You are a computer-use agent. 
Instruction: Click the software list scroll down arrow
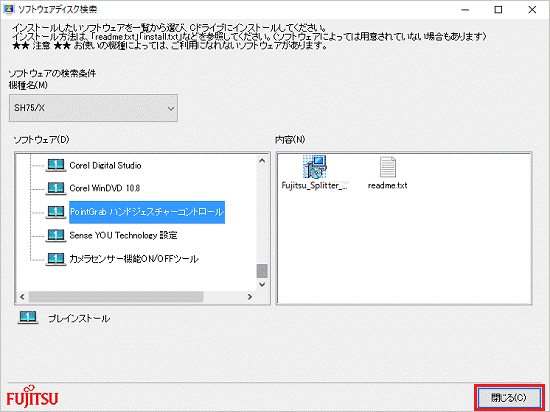pos(262,284)
